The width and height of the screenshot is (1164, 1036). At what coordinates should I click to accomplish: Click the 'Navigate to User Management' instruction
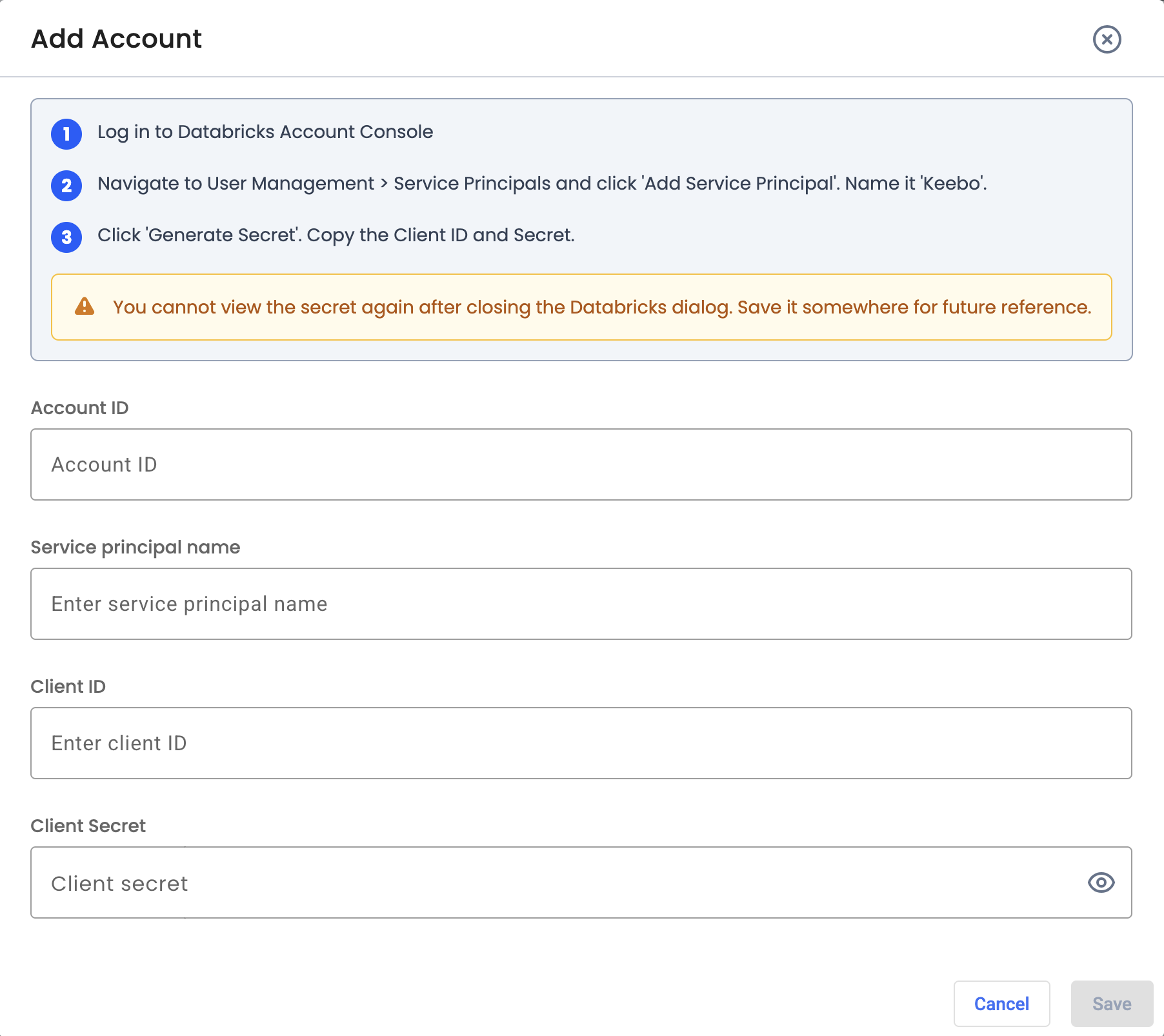(542, 184)
